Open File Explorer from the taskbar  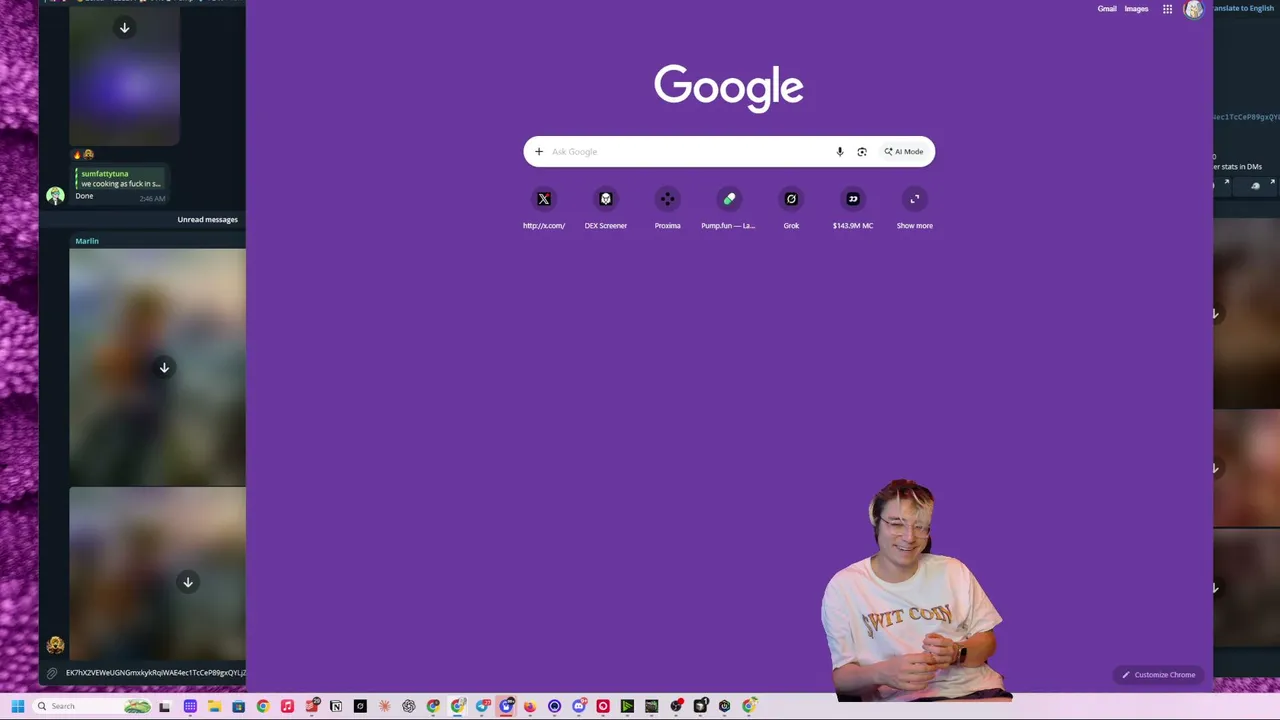coord(214,706)
